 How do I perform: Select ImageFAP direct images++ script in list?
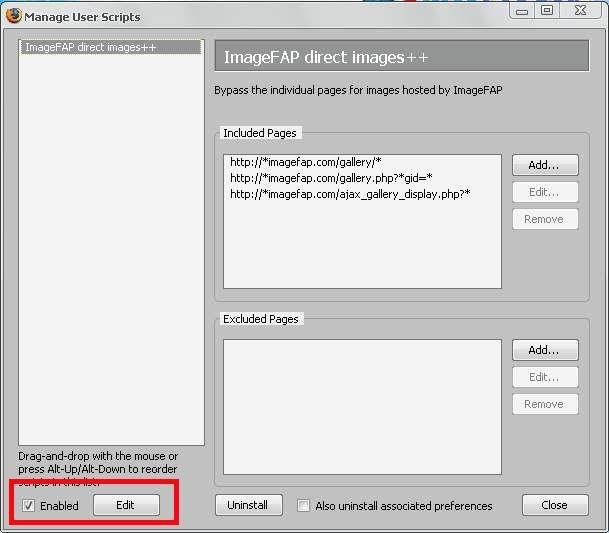[x=111, y=47]
